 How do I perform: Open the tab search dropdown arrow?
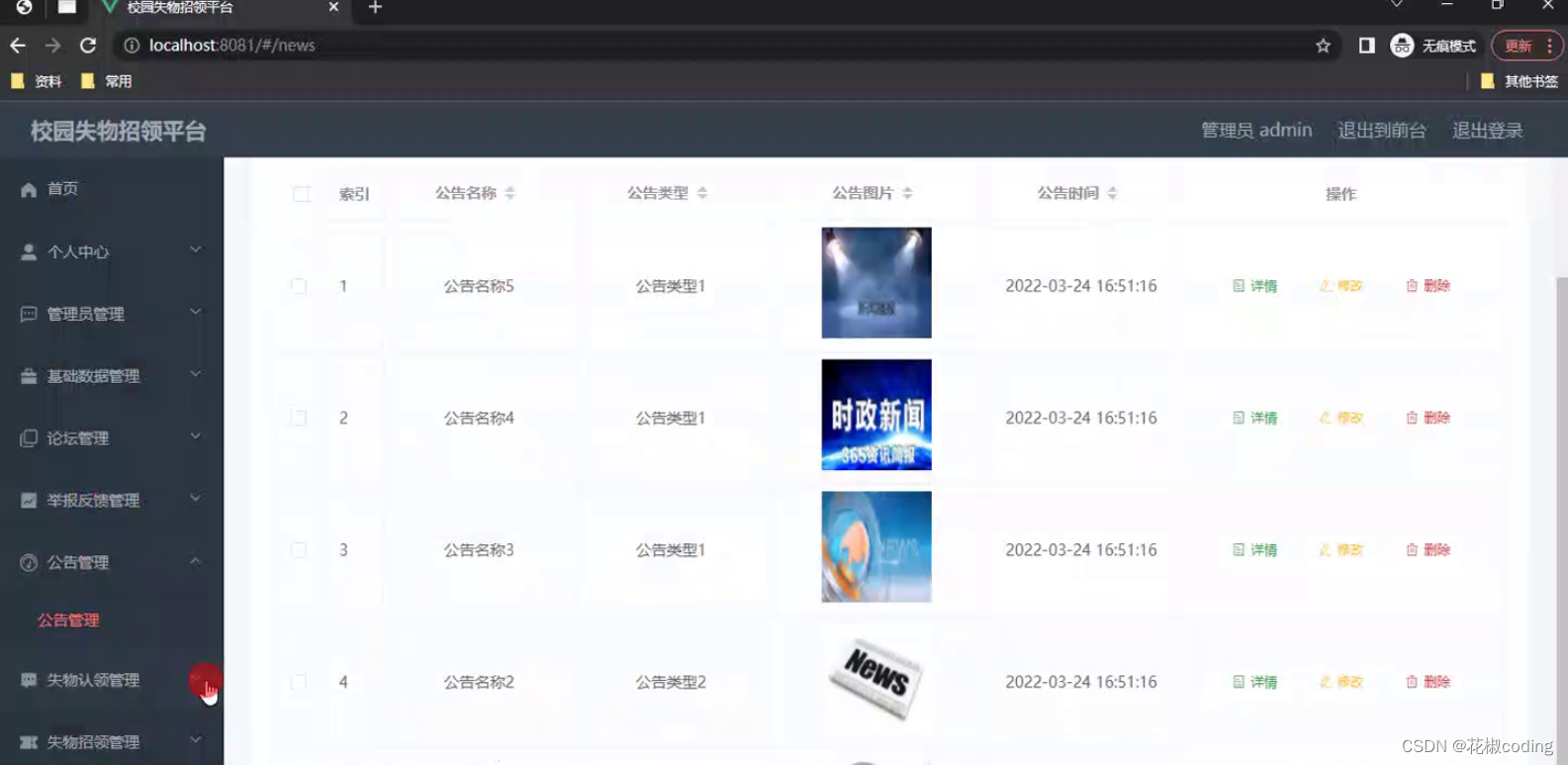click(1397, 5)
